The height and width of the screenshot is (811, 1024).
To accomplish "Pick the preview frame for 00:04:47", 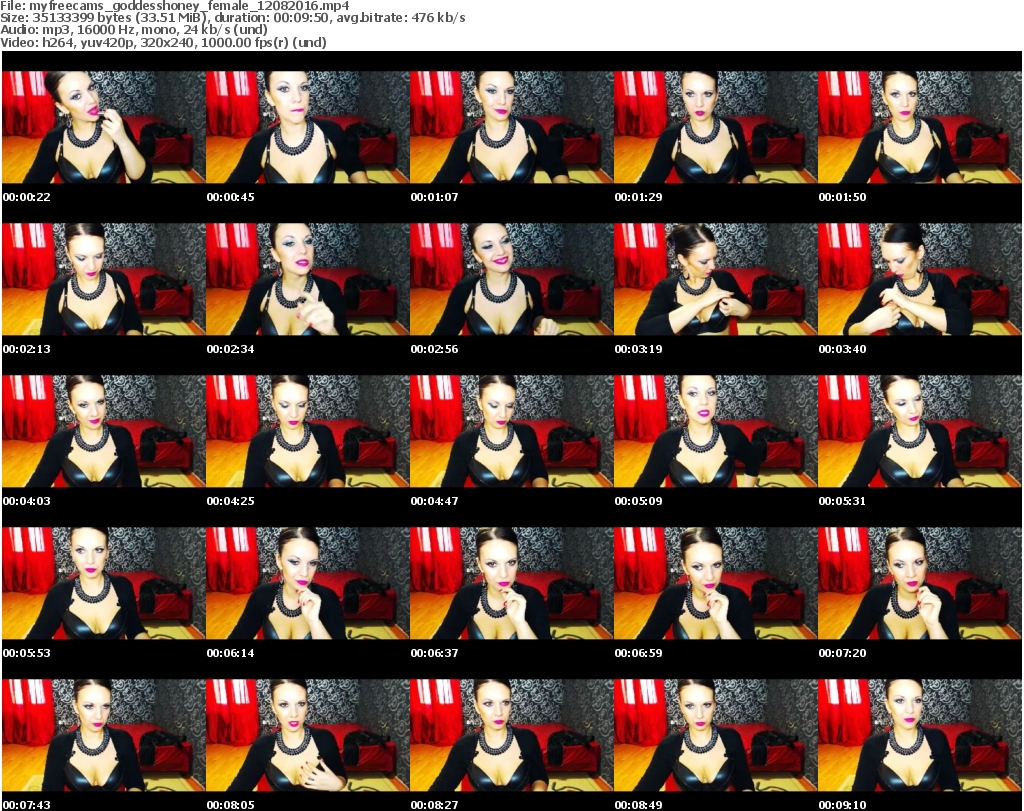I will tap(511, 432).
